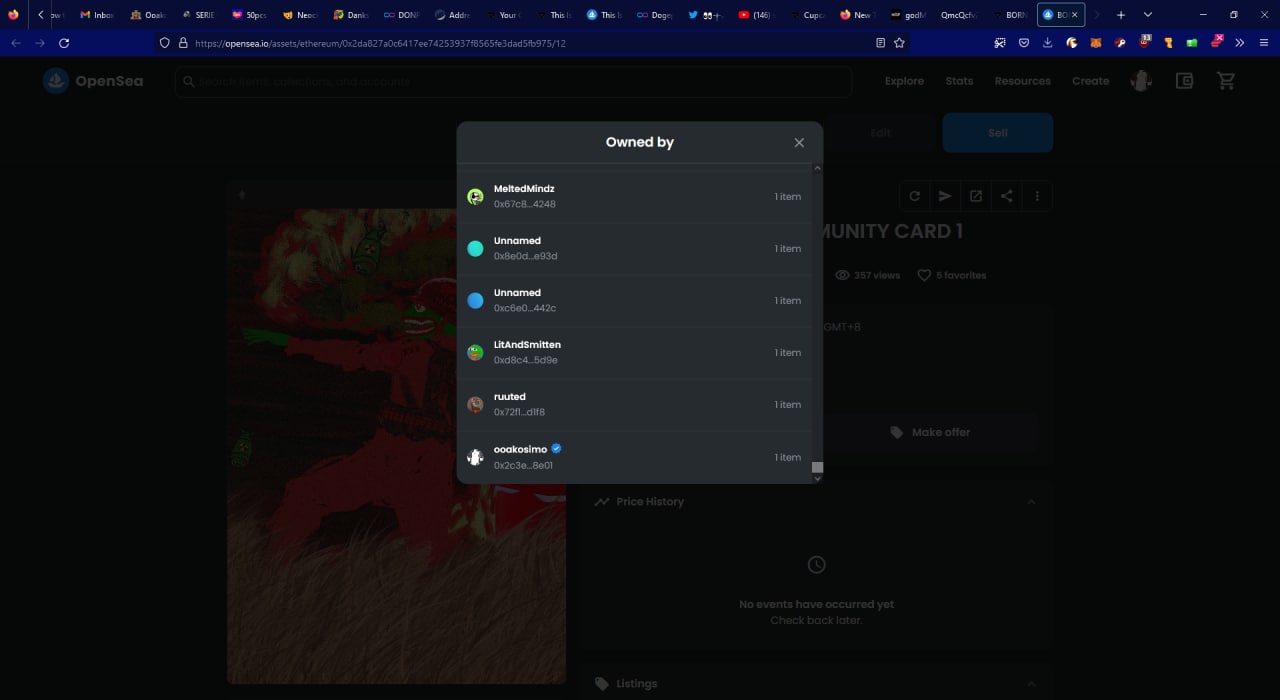Click the owners list scroll-up arrow
Screen dimensions: 1280x700
click(x=817, y=168)
